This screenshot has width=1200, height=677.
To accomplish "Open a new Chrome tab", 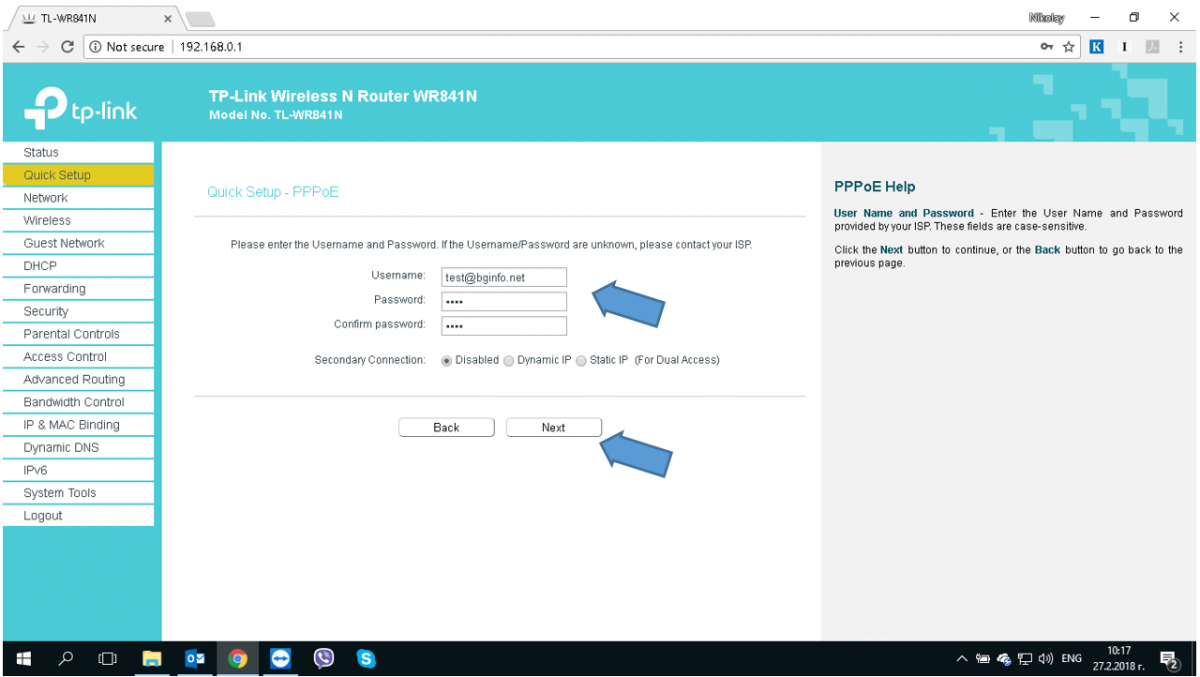I will [x=200, y=19].
